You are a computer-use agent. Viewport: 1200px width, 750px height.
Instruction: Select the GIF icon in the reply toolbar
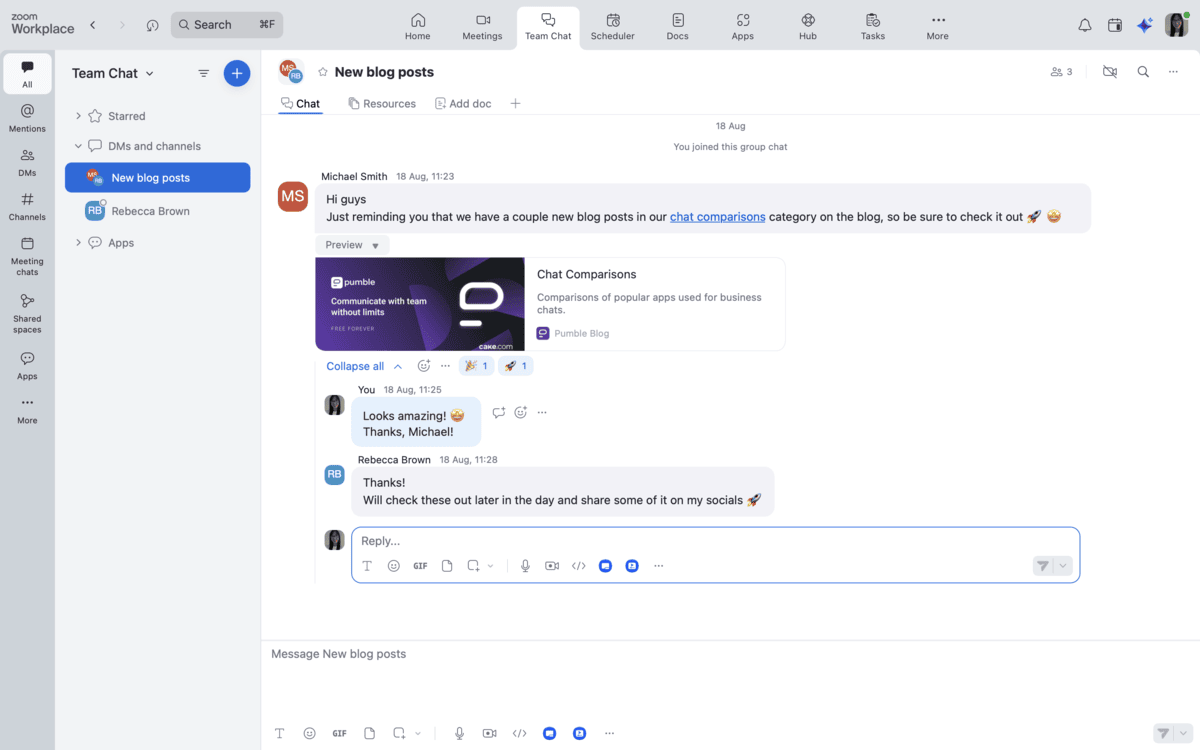point(420,565)
